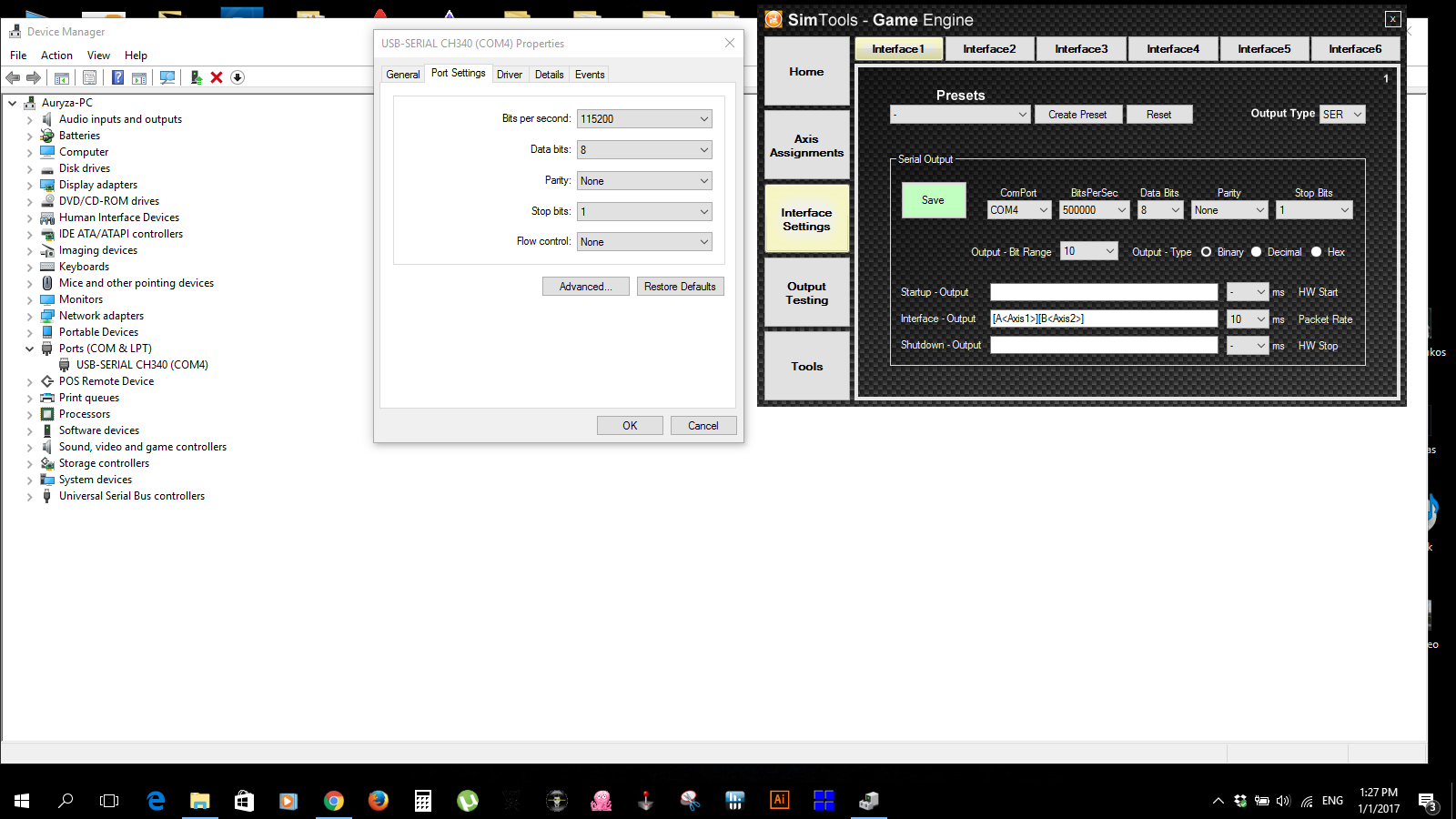This screenshot has width=1456, height=819.
Task: Open the Packet Rate ms dropdown
Action: click(1248, 319)
